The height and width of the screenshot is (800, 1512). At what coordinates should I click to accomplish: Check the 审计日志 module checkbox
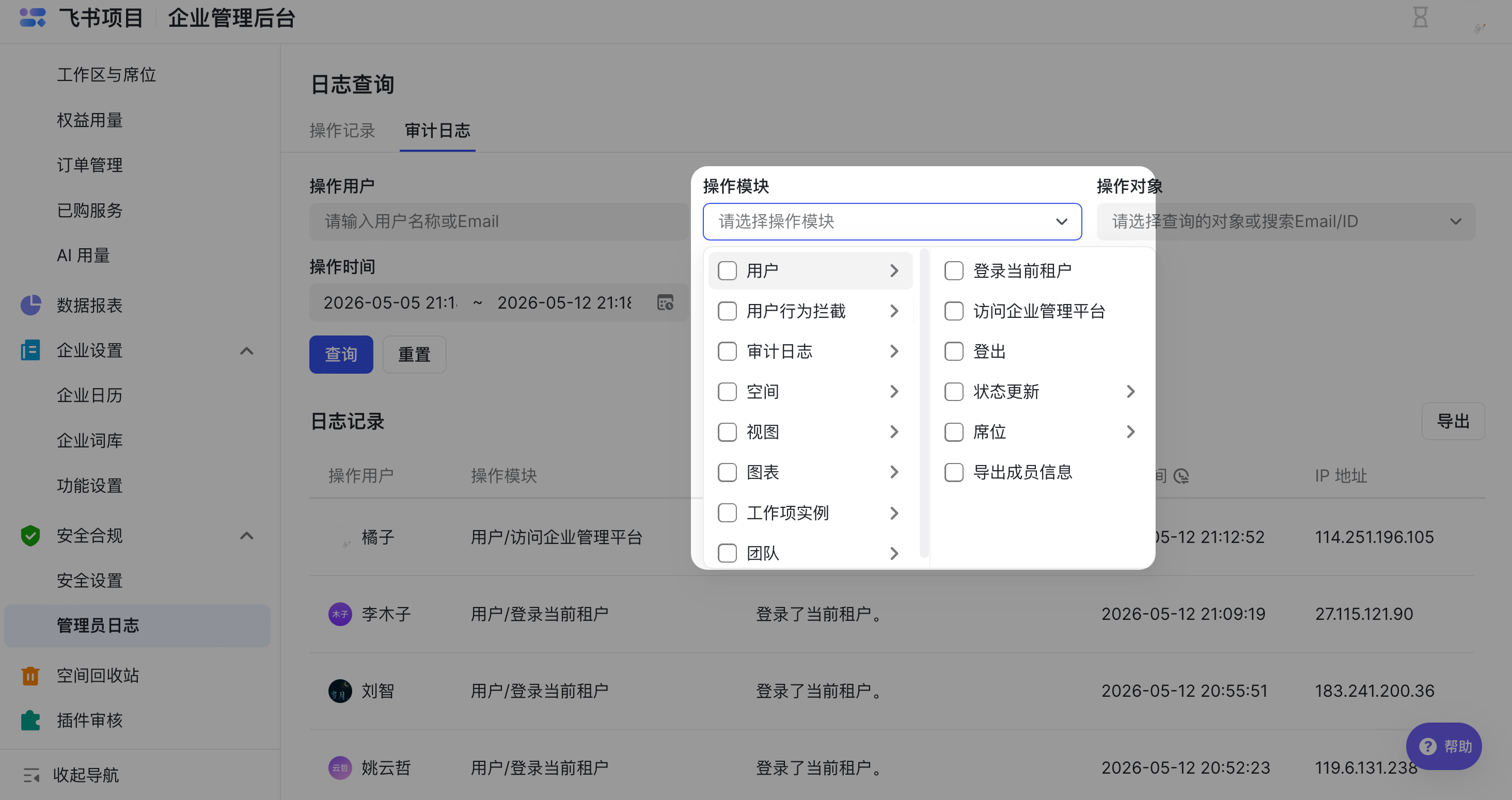coord(727,351)
